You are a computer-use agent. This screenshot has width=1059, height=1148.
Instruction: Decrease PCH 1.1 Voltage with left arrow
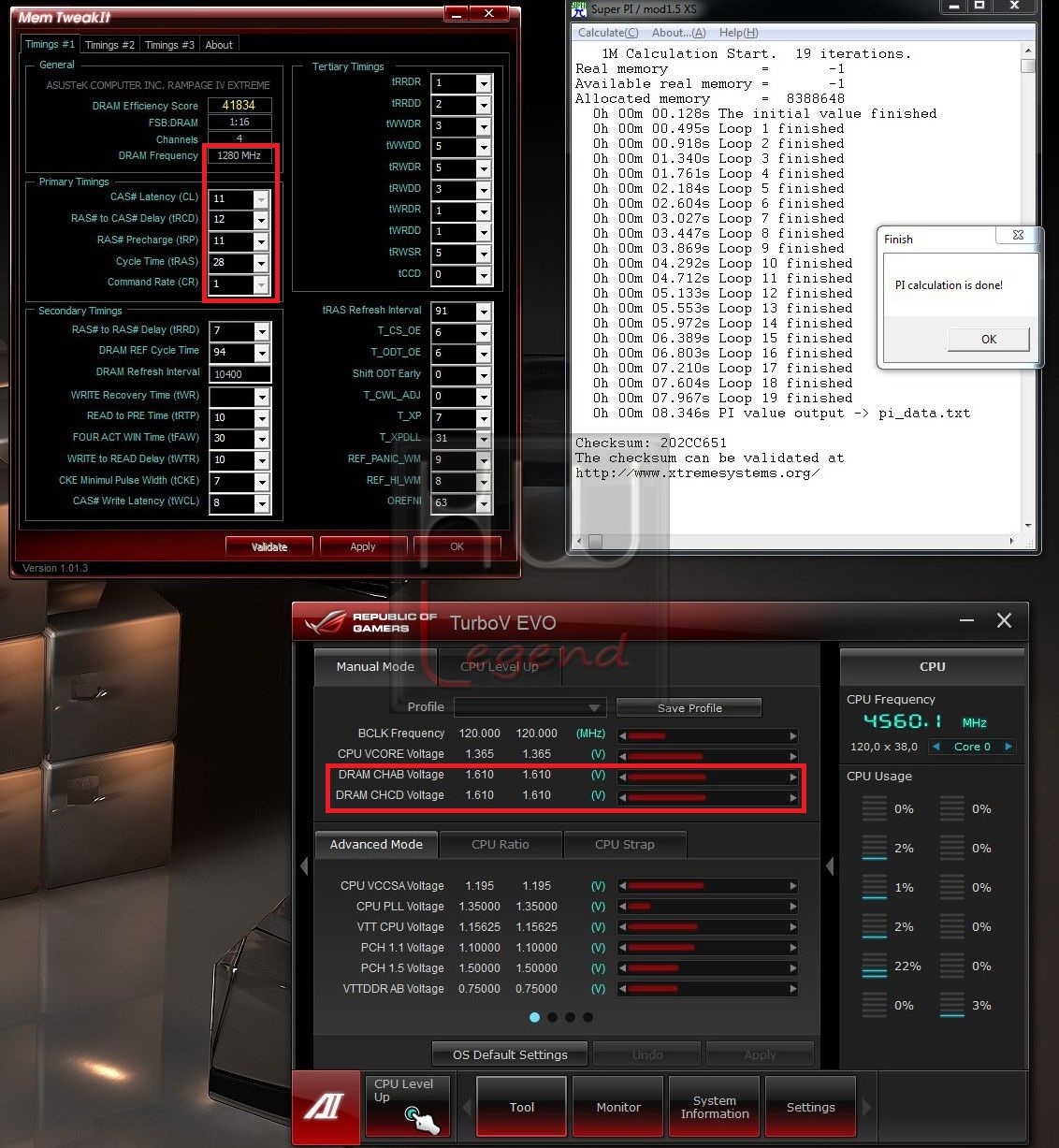622,948
